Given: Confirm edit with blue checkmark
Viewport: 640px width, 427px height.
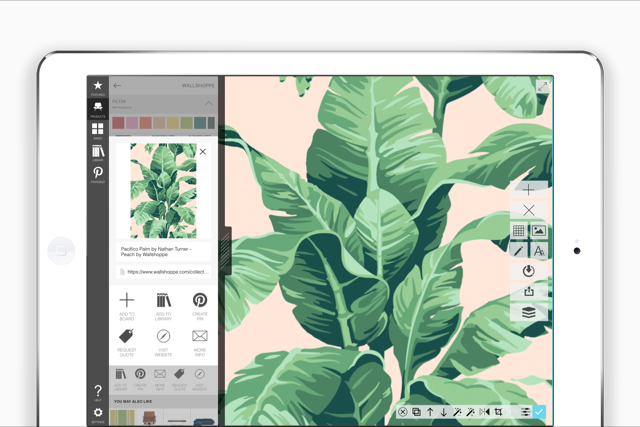Looking at the screenshot, I should click(x=539, y=412).
